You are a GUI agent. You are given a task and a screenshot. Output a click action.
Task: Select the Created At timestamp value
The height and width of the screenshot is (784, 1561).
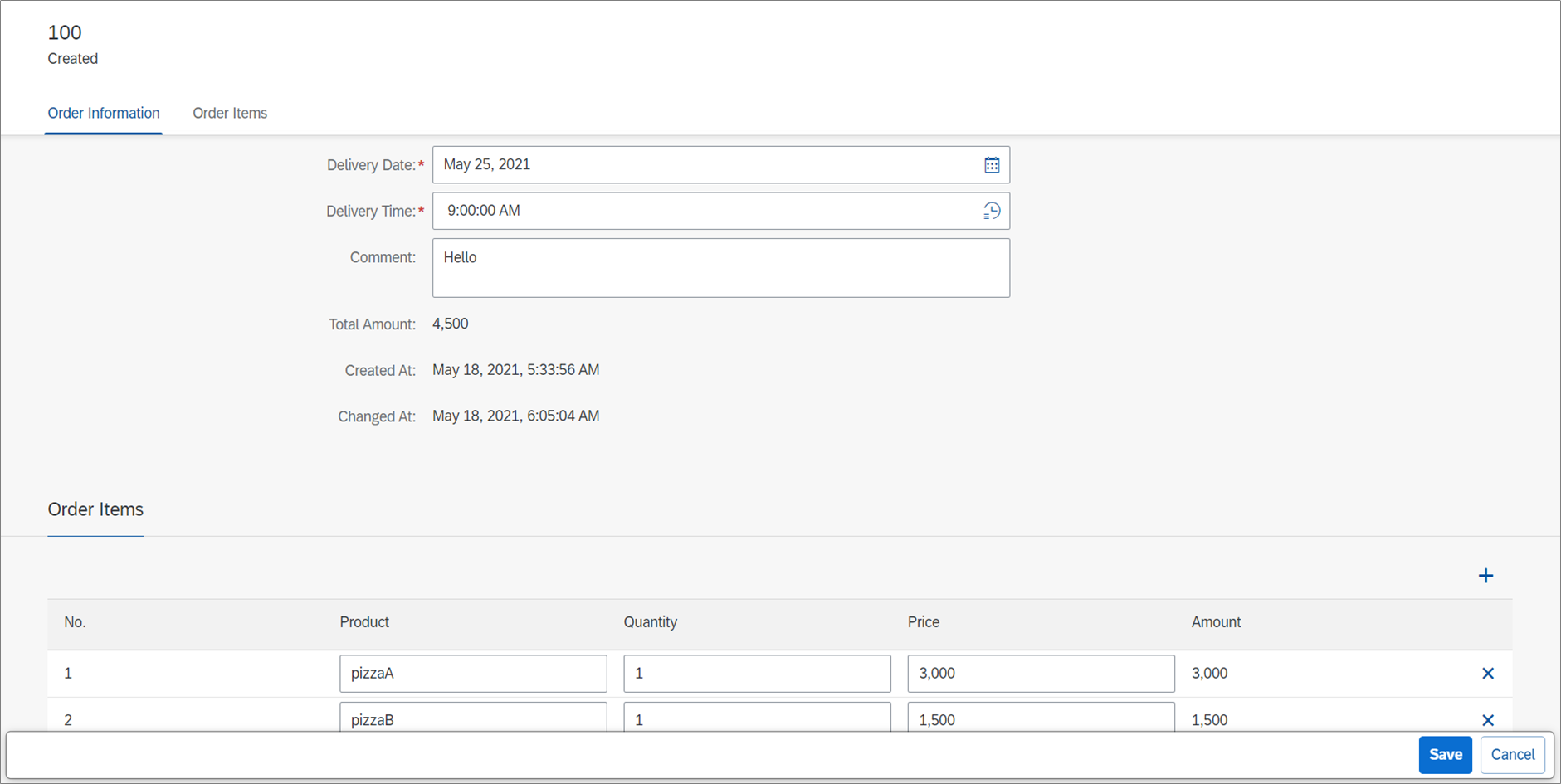515,370
